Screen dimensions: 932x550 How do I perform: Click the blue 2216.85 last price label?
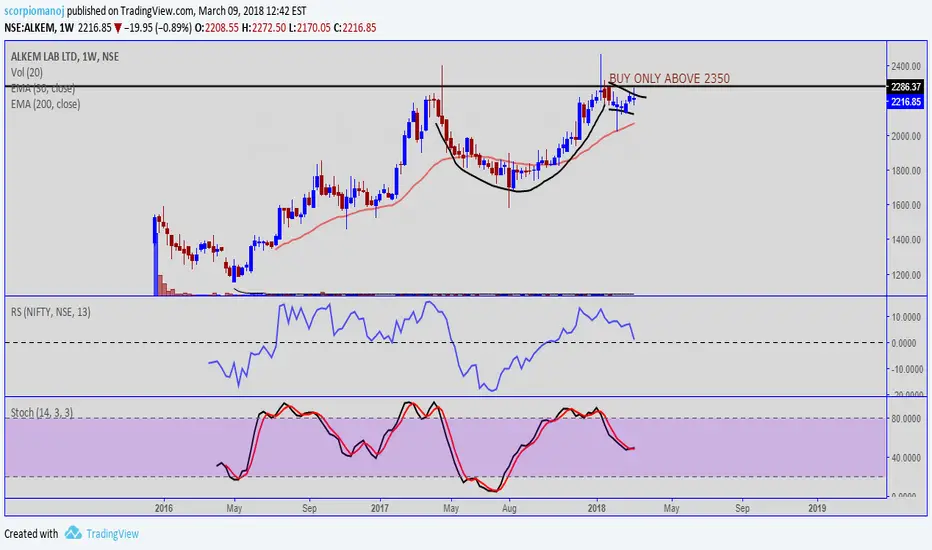[x=905, y=102]
